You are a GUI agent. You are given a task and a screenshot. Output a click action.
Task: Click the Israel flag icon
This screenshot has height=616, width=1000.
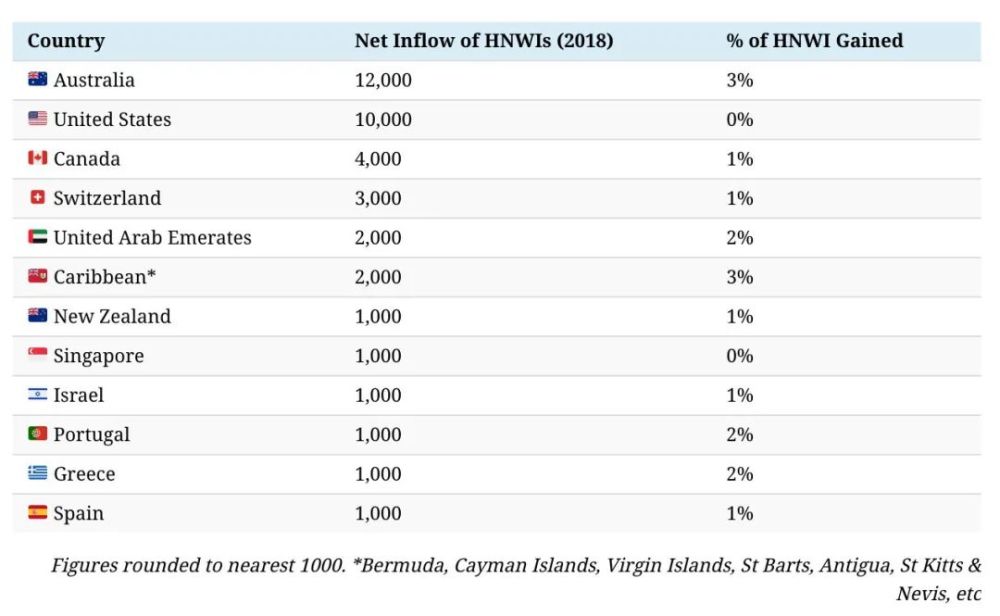pyautogui.click(x=38, y=394)
